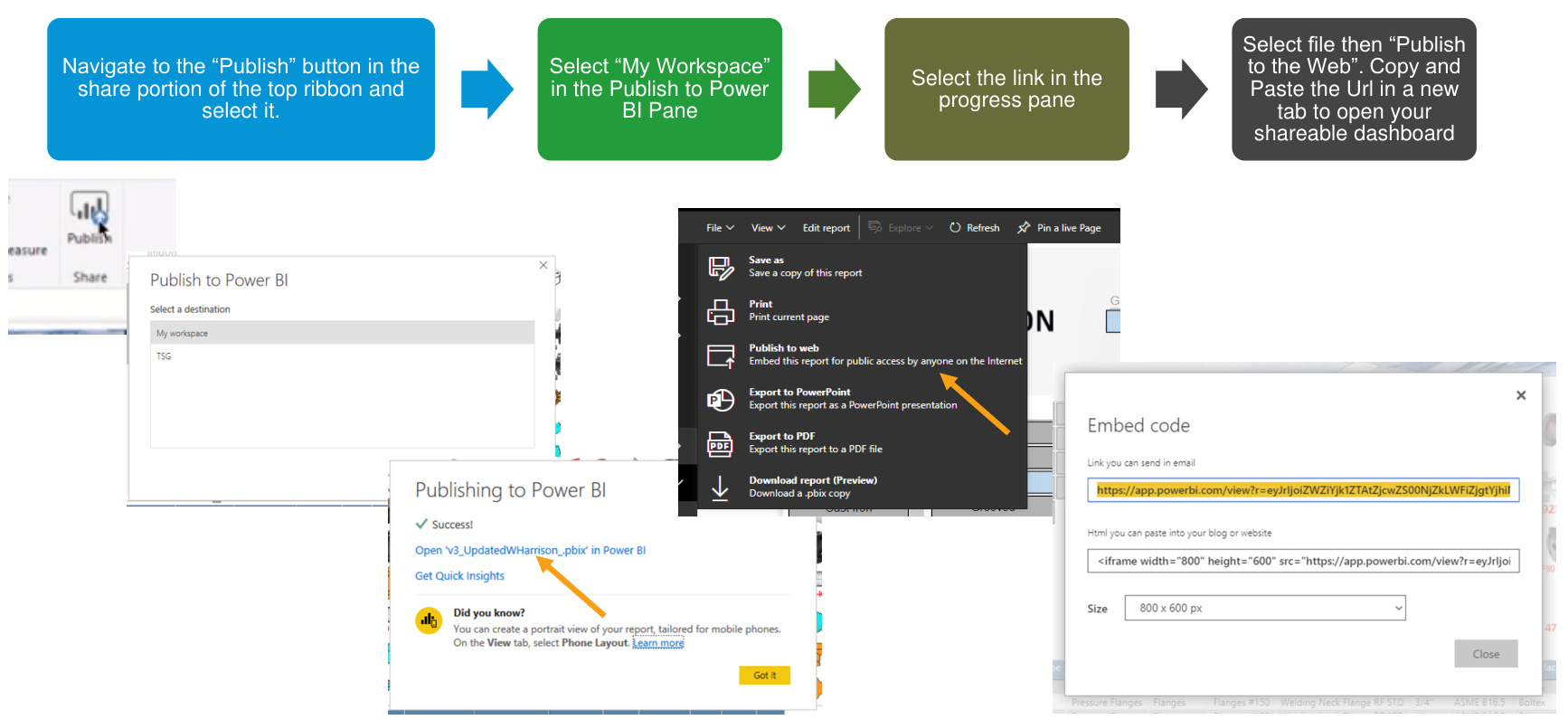Click the Refresh circular arrow icon
Image resolution: width=1568 pixels, height=720 pixels.
pos(955,228)
